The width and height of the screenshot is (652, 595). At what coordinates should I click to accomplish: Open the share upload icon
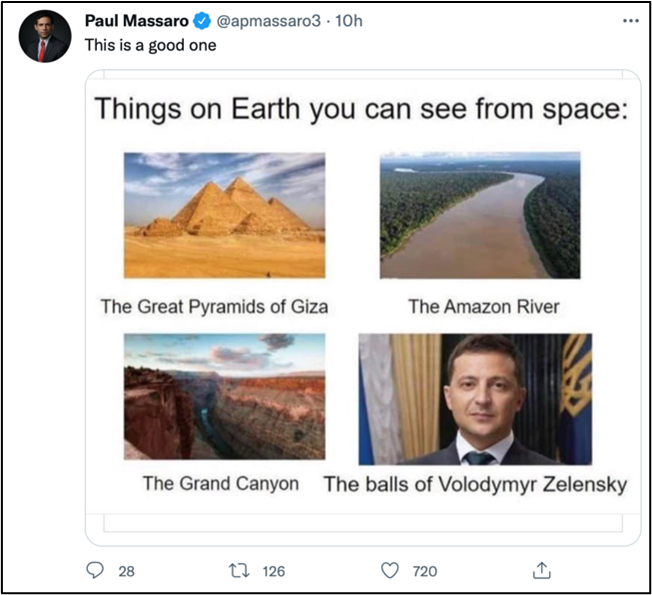pos(541,570)
